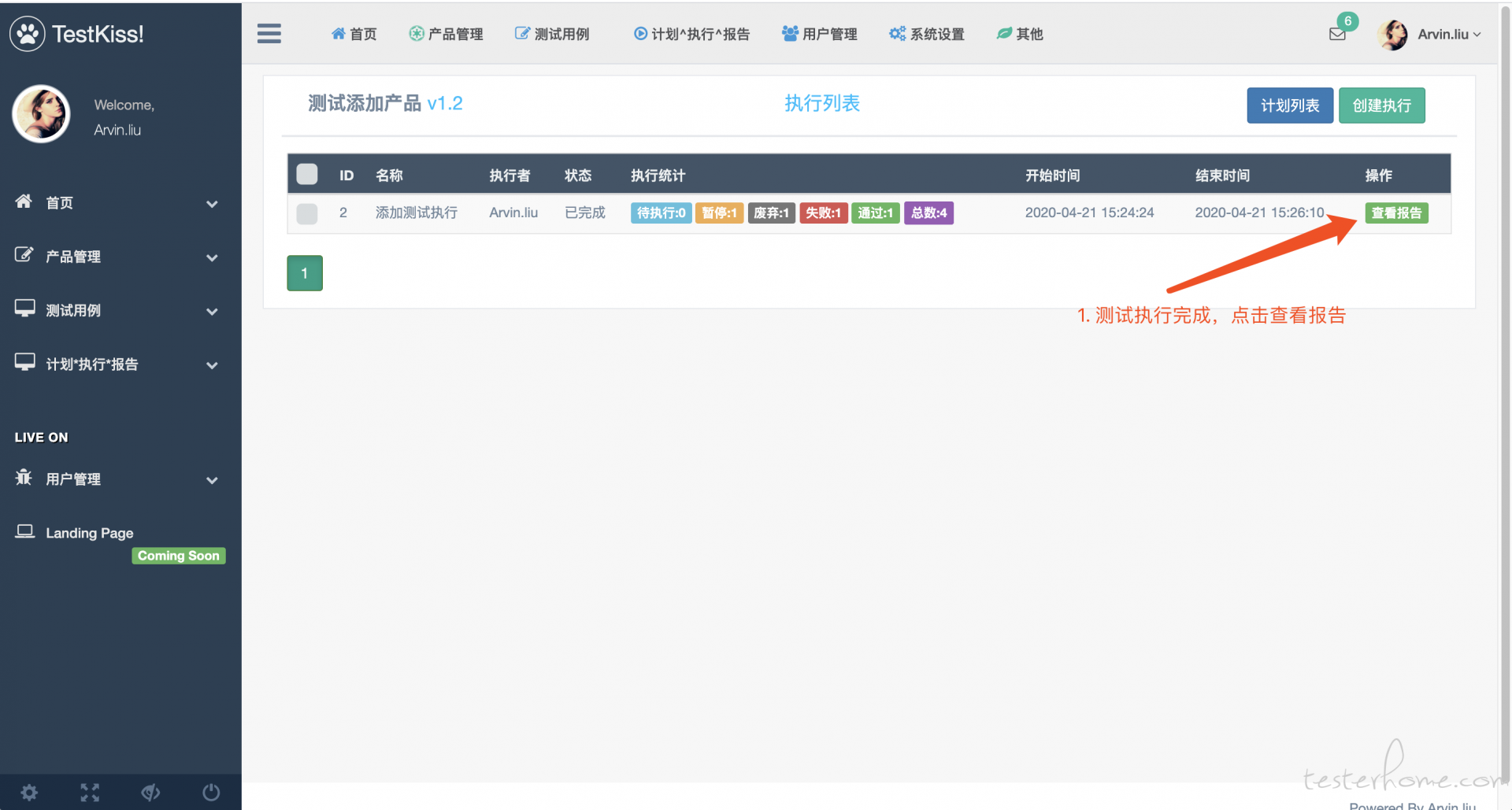Click the end time 2020-04-21 15:26:10

1259,213
